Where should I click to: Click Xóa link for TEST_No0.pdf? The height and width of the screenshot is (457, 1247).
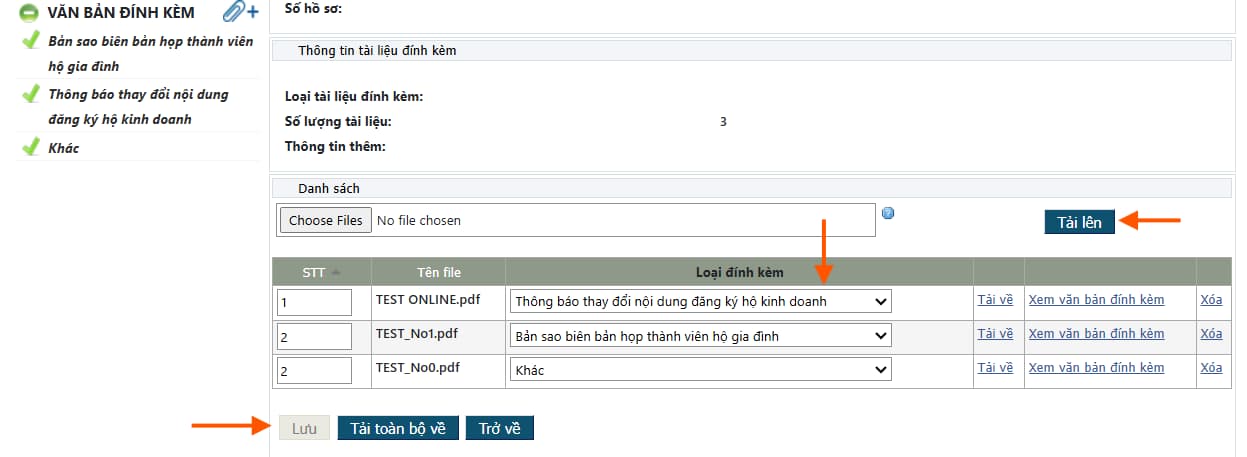point(1211,367)
